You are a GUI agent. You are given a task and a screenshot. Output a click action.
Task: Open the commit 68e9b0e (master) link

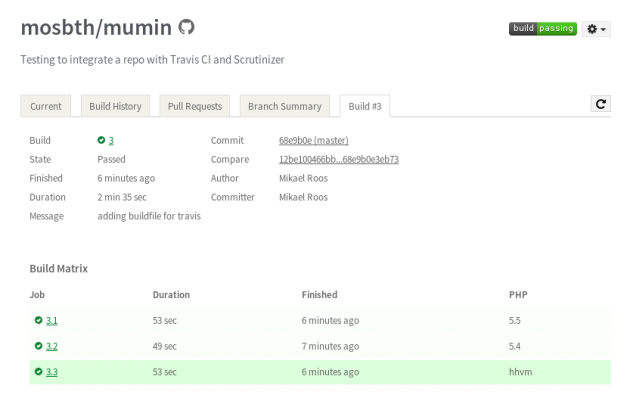[314, 141]
